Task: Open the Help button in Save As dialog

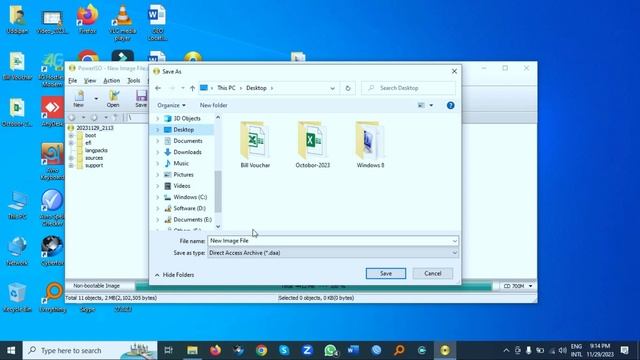Action: 450,105
